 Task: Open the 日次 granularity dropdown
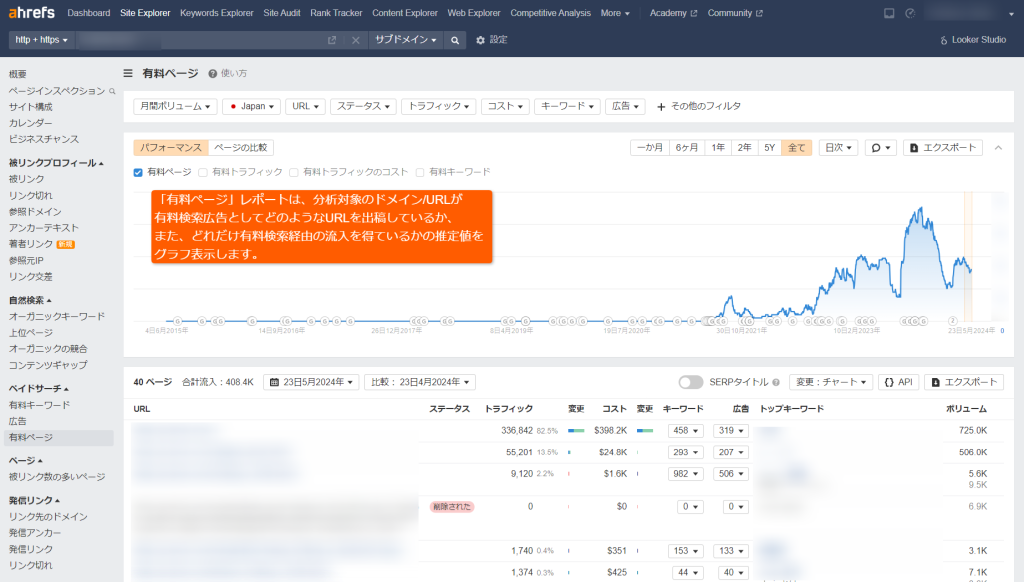pos(838,146)
